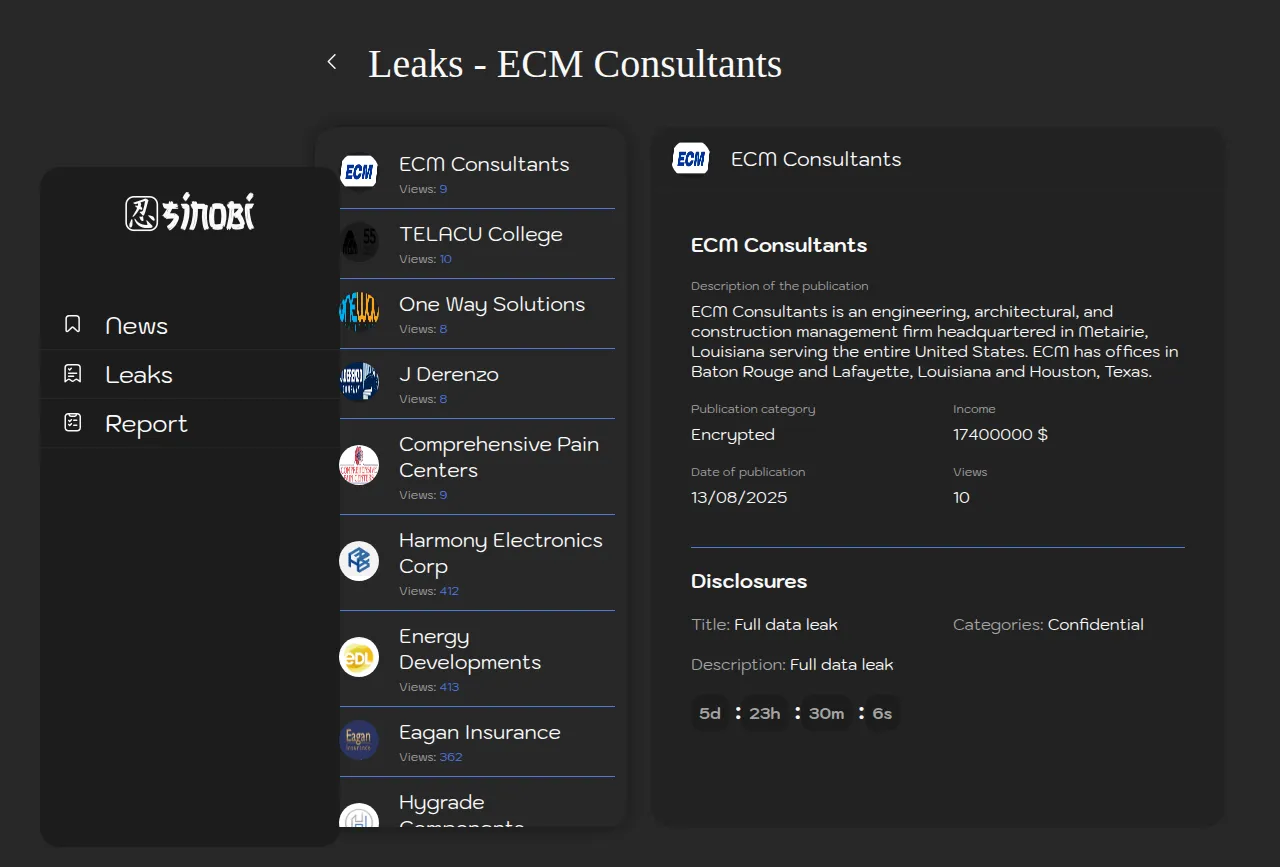Click the One Way Solutions logo
The width and height of the screenshot is (1280, 867).
click(x=359, y=312)
